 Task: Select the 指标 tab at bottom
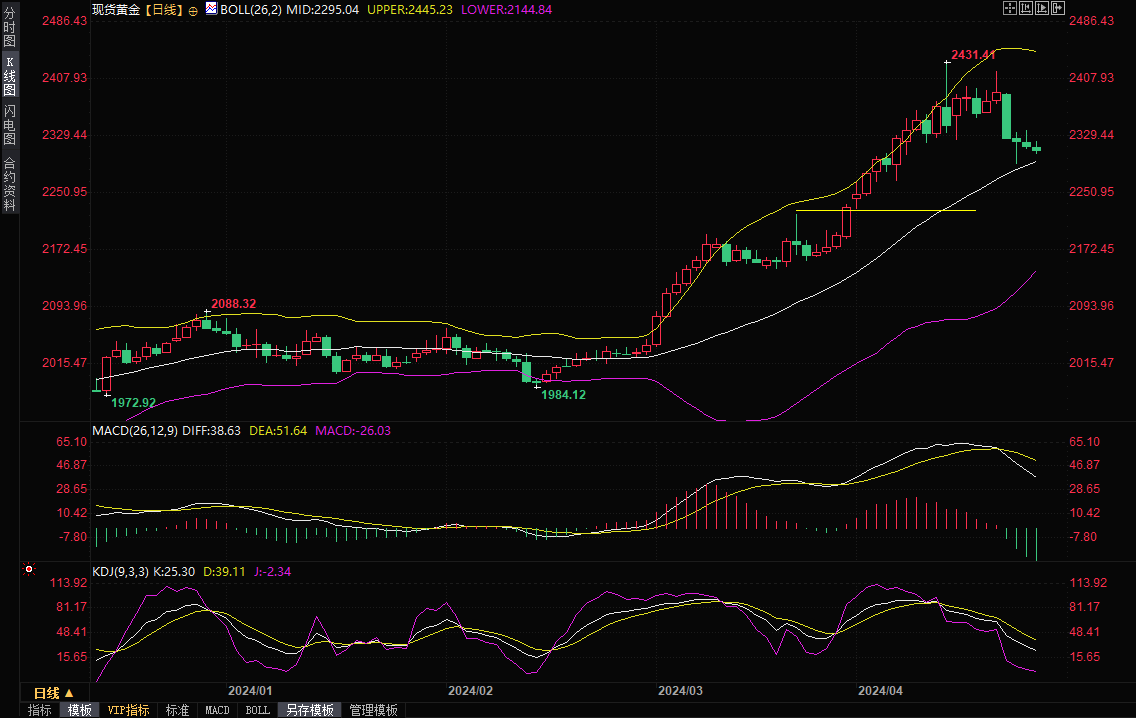pos(40,710)
